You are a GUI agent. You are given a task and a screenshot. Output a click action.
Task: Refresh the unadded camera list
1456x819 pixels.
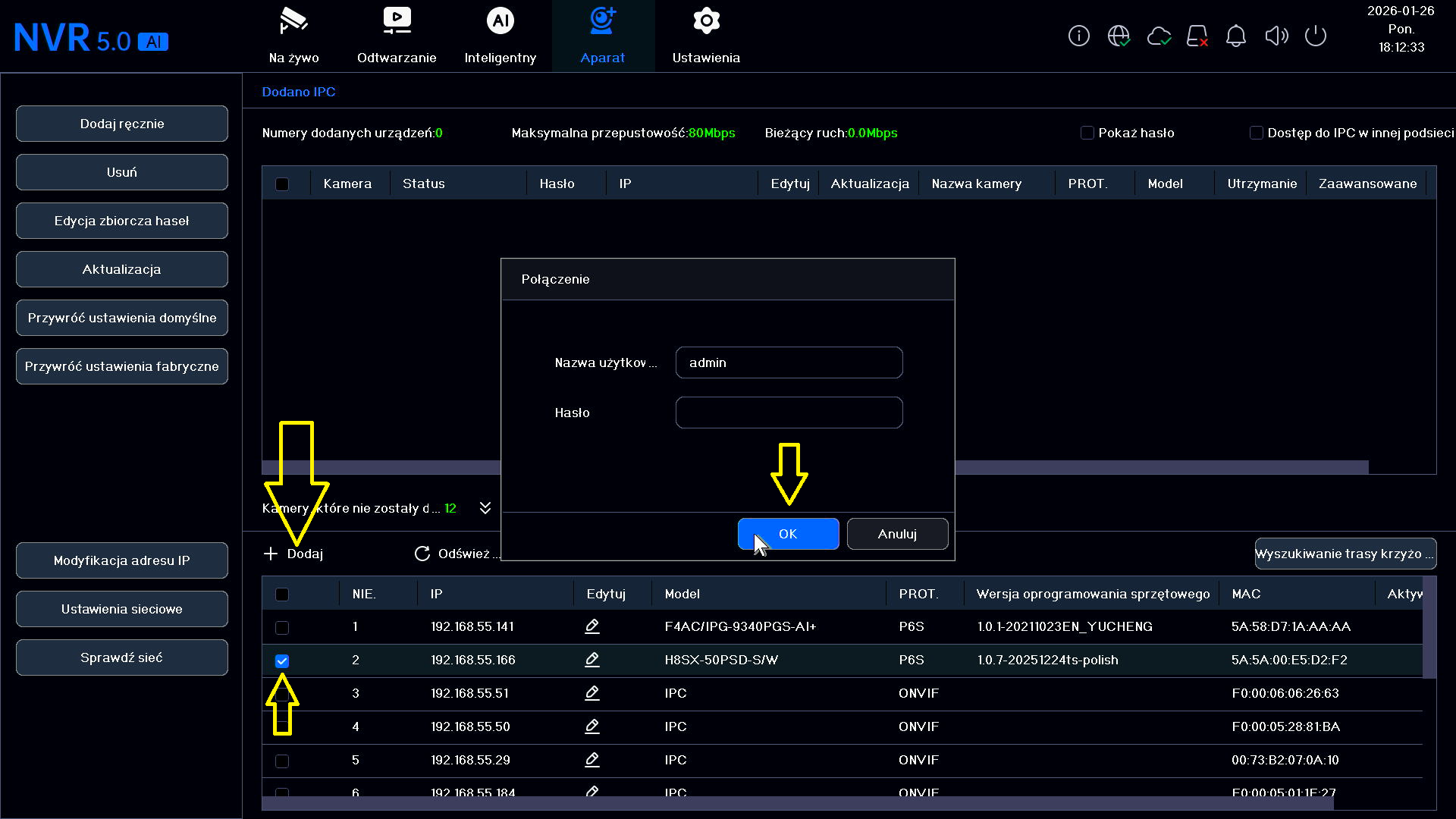[457, 554]
